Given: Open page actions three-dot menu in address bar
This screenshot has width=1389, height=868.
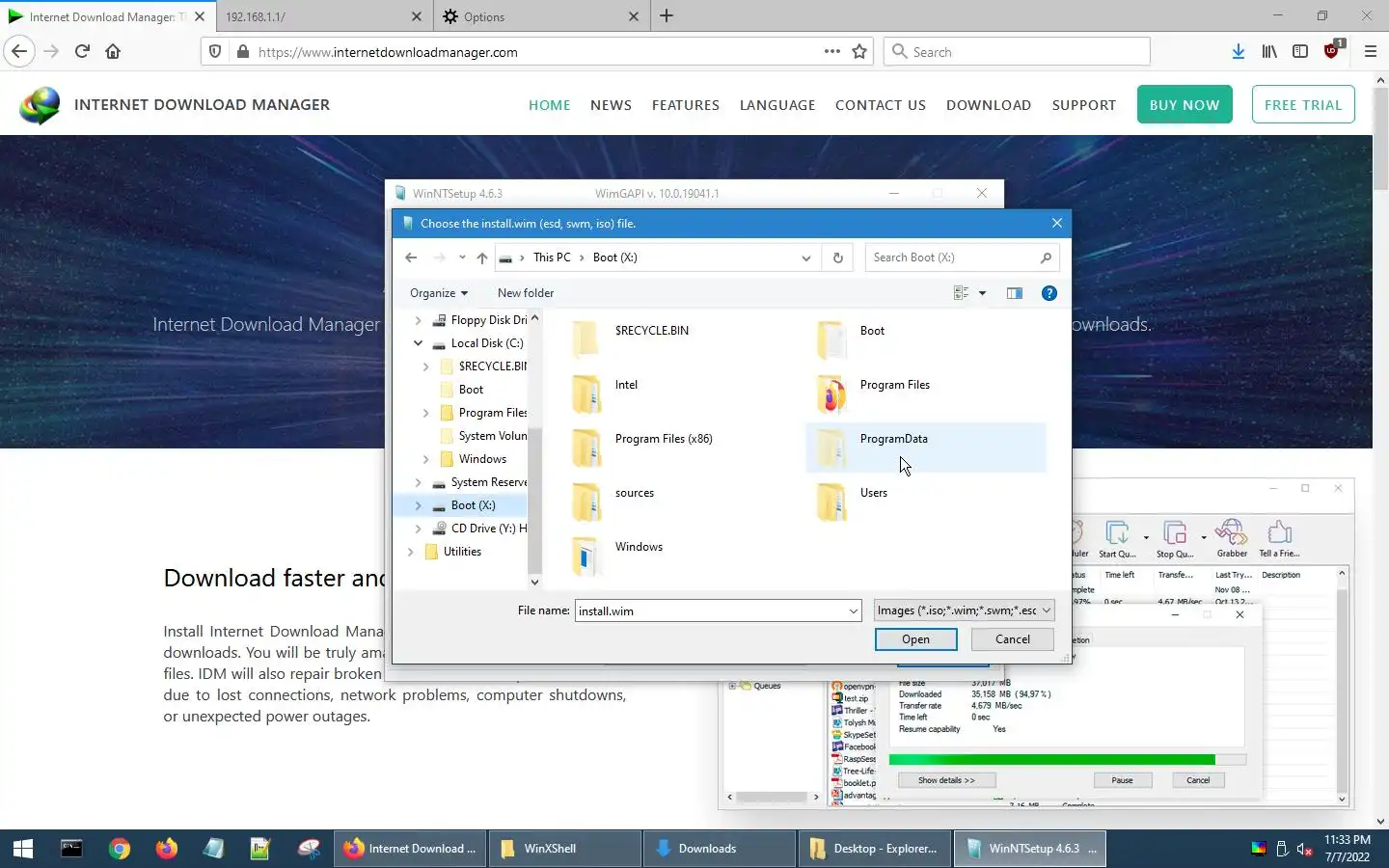Looking at the screenshot, I should click(831, 51).
